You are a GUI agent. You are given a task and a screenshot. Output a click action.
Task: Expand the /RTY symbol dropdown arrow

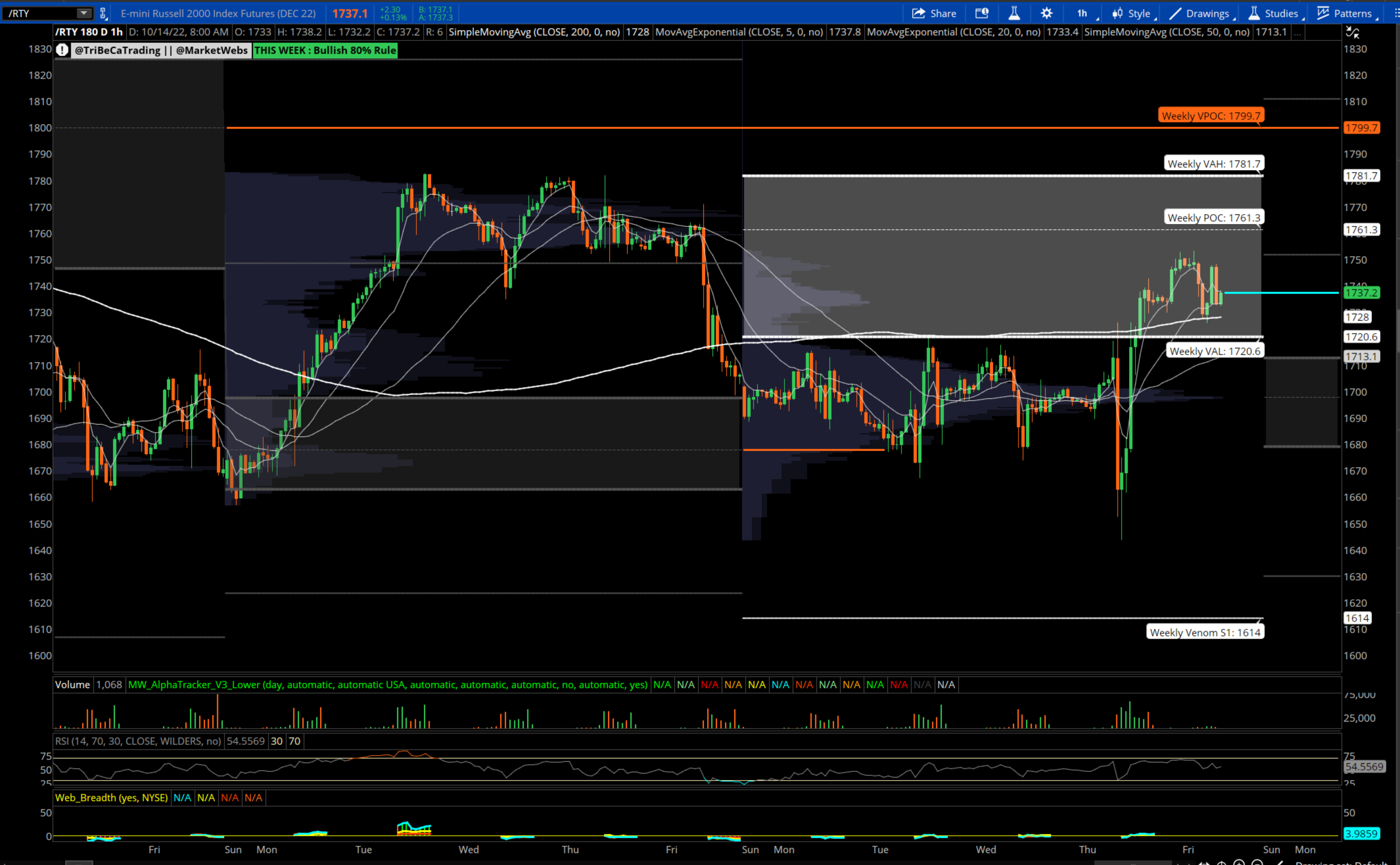point(84,13)
